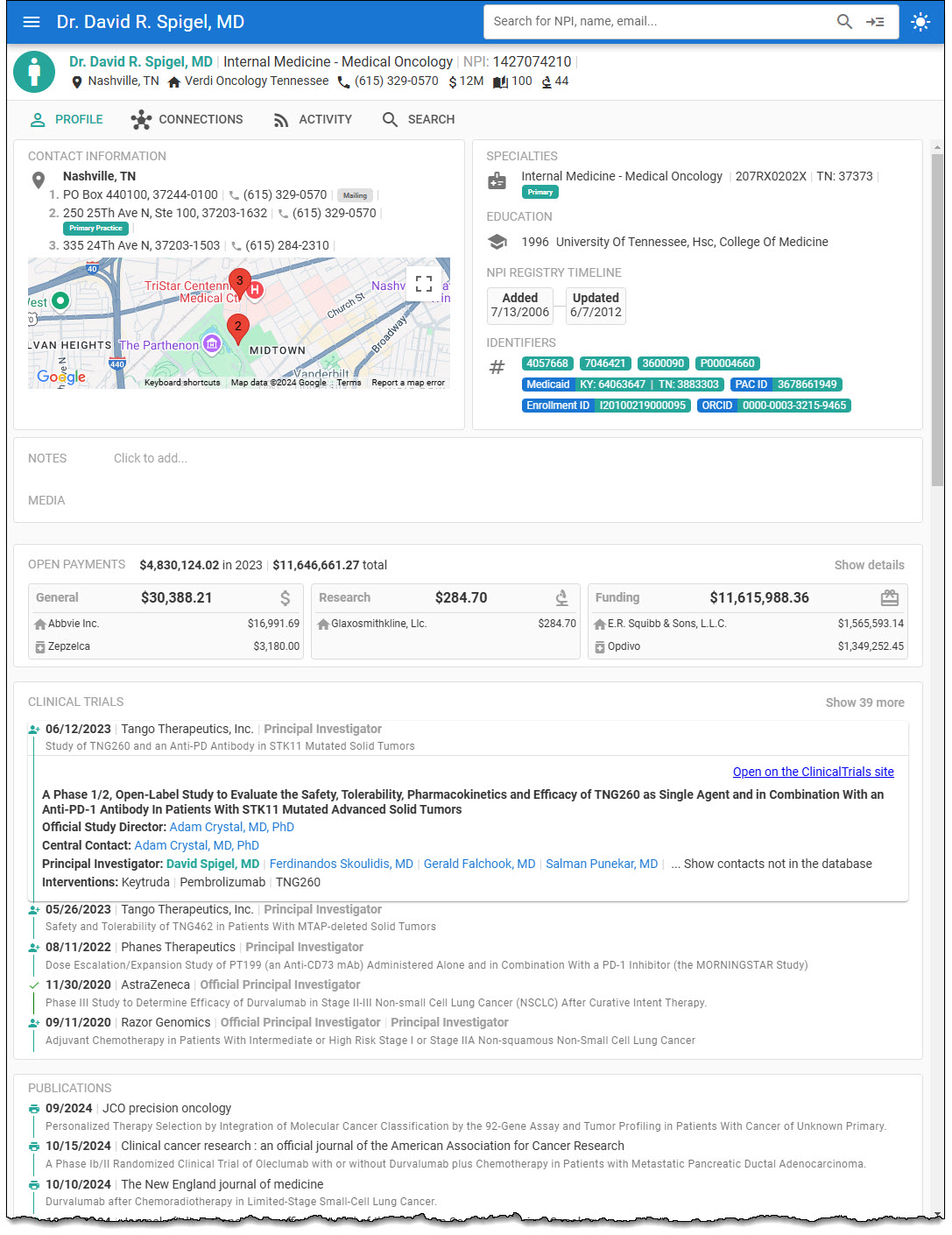The height and width of the screenshot is (1235, 952).
Task: Click the Abbvie Inc. payment row
Action: [x=166, y=625]
